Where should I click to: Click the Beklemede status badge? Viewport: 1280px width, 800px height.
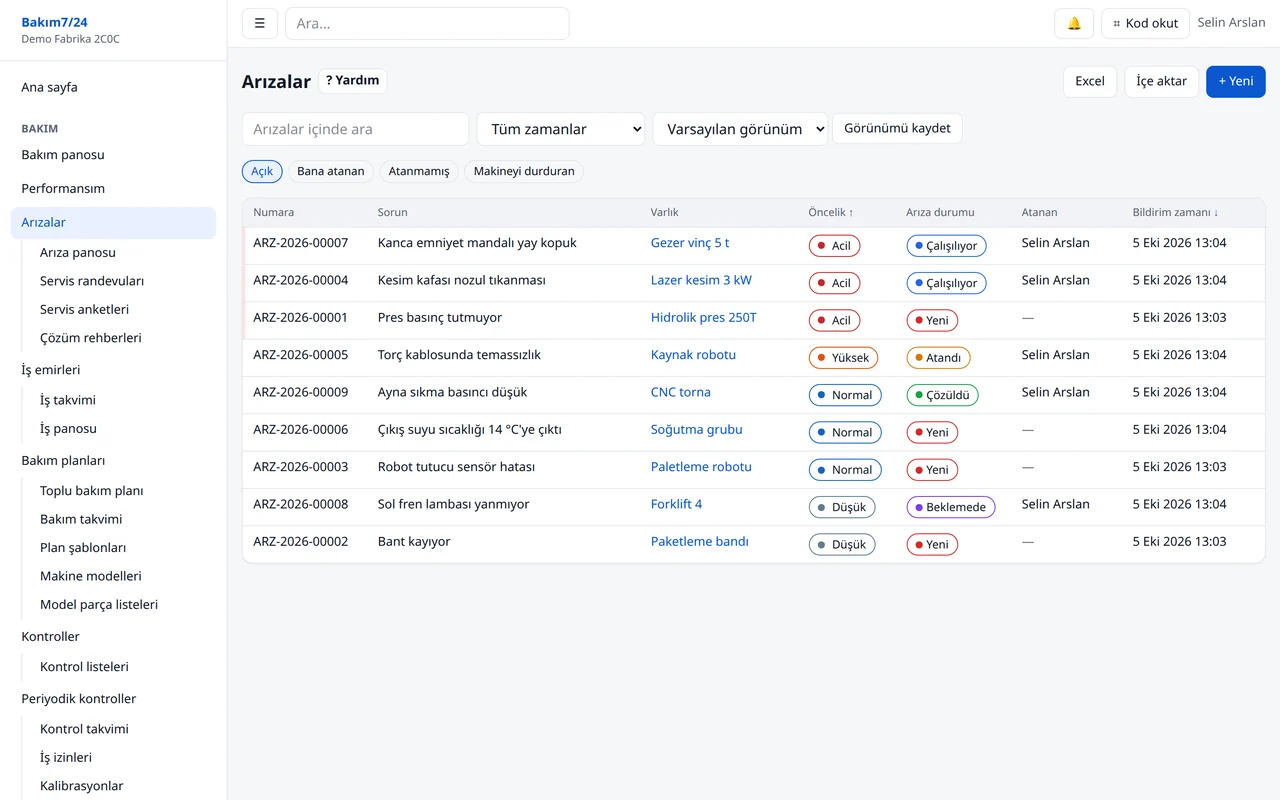[950, 507]
